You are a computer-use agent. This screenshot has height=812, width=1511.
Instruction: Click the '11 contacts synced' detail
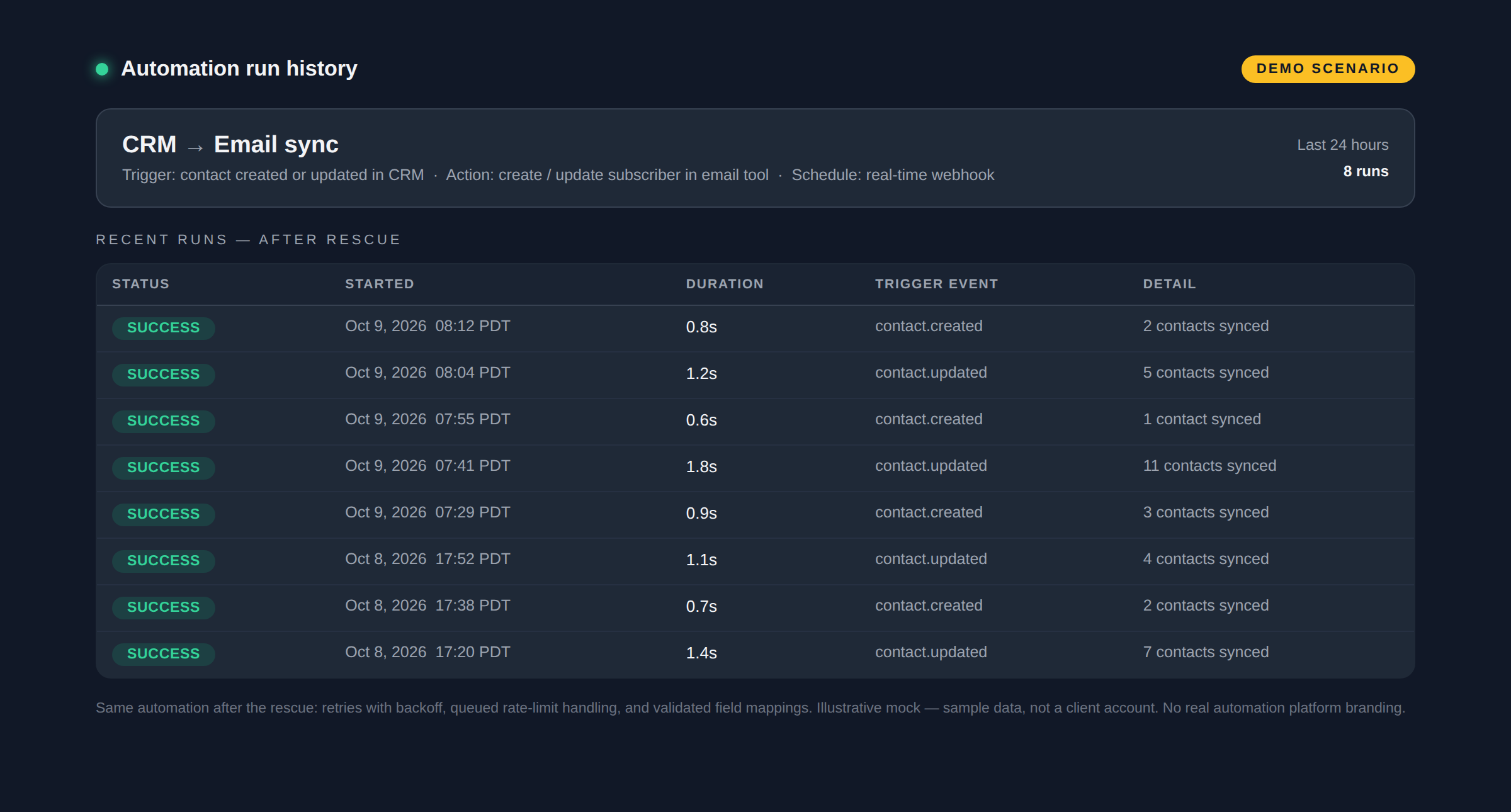pyautogui.click(x=1209, y=466)
